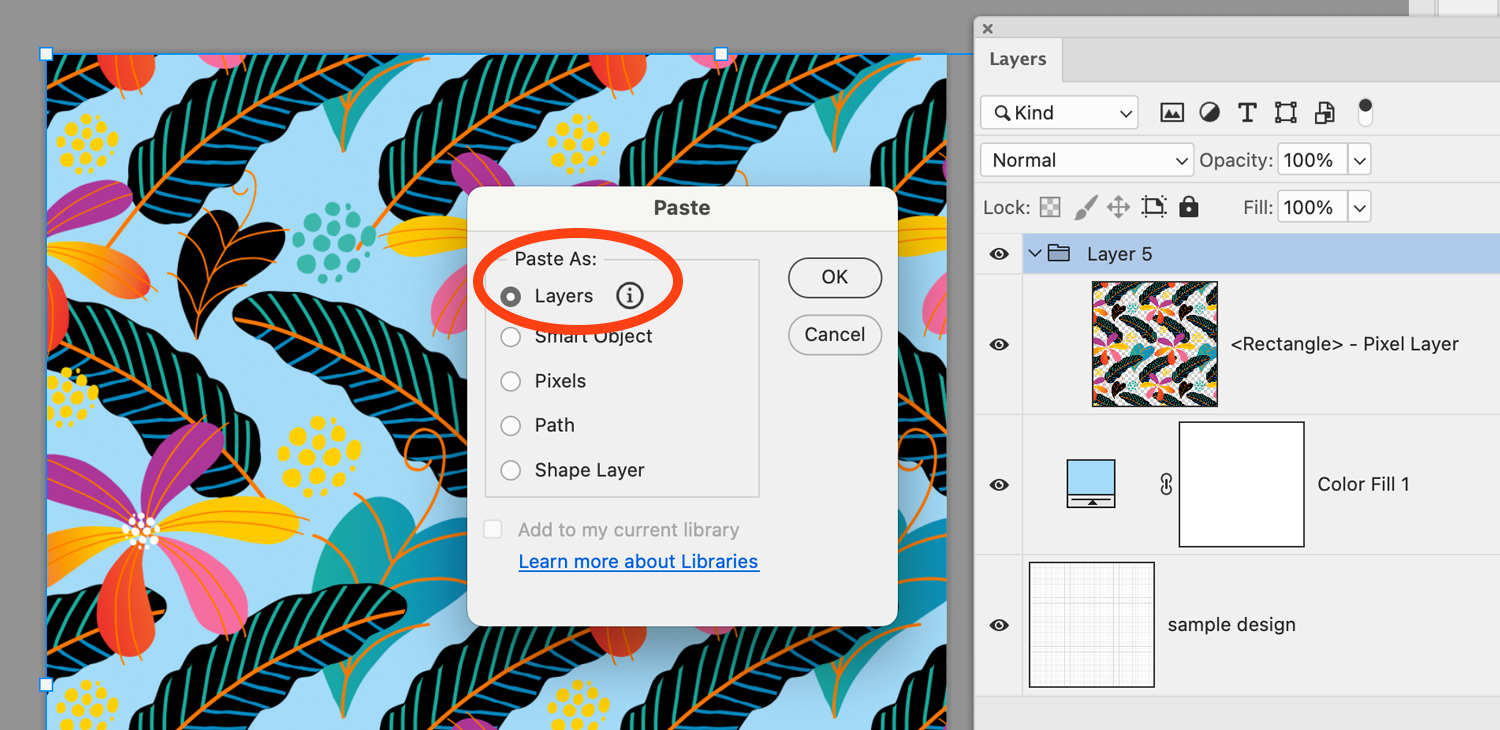Enable Lock transparent pixels

(x=1050, y=206)
